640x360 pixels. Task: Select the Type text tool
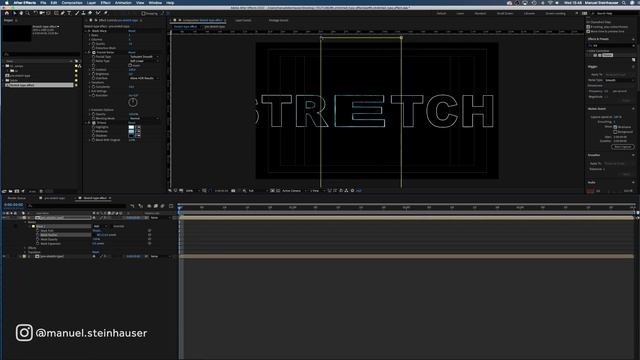point(69,13)
